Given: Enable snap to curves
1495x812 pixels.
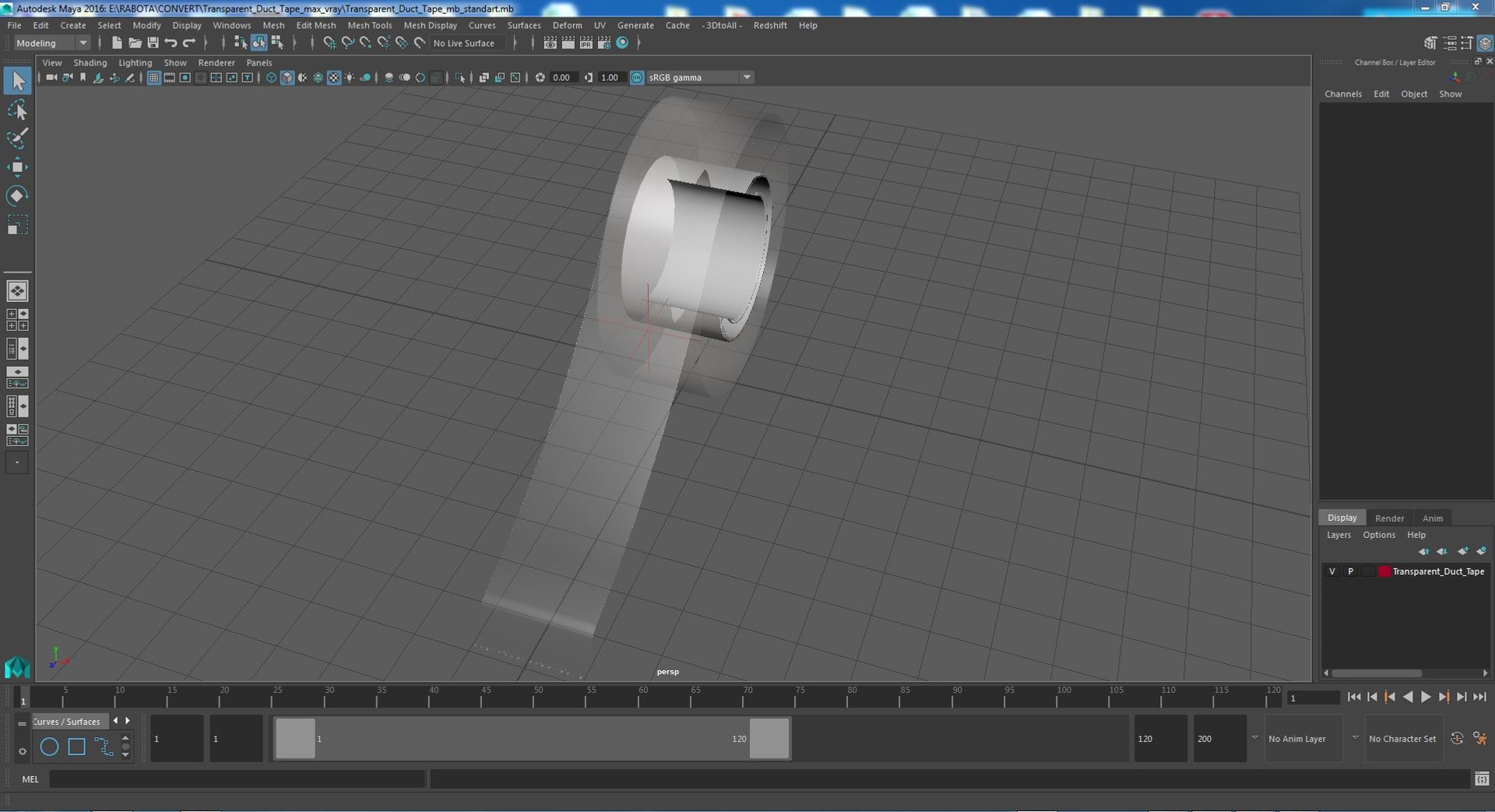Looking at the screenshot, I should coord(347,43).
